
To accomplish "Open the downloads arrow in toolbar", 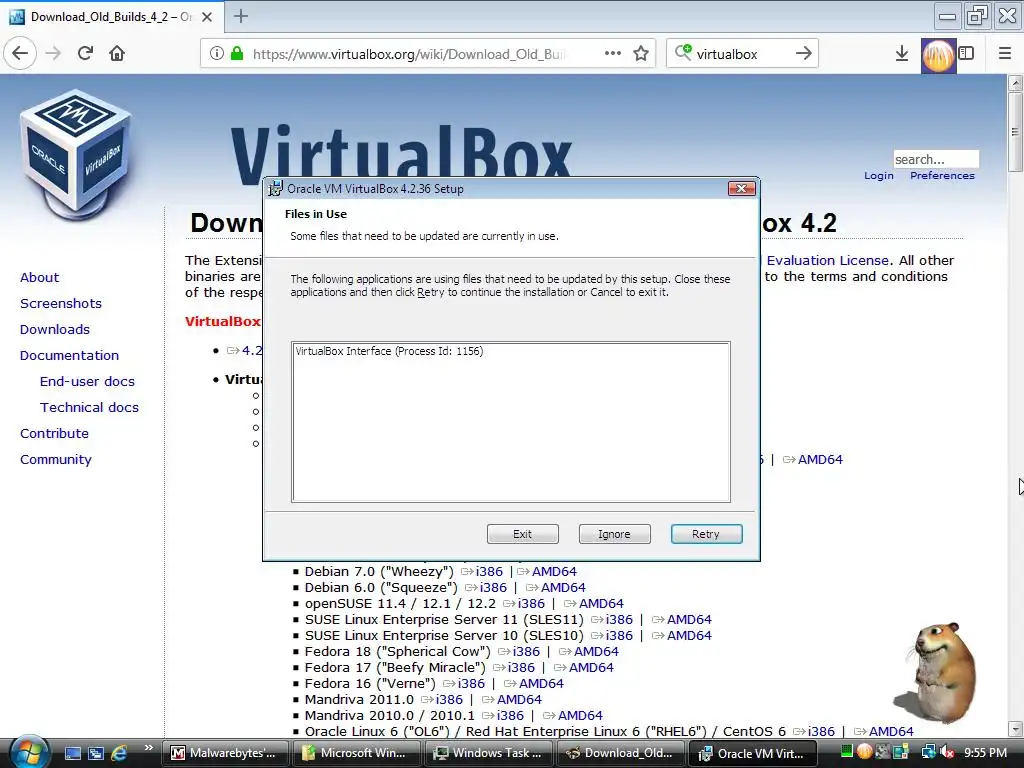I will pos(902,53).
